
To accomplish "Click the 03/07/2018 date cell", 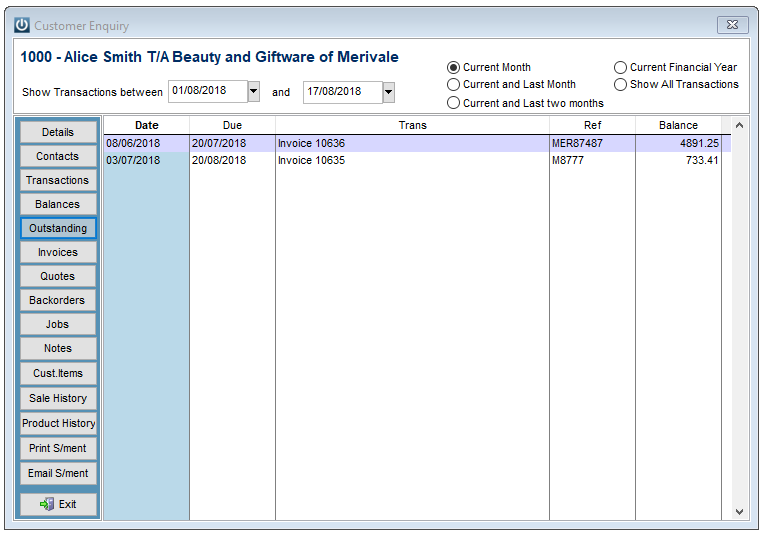I will (x=147, y=160).
